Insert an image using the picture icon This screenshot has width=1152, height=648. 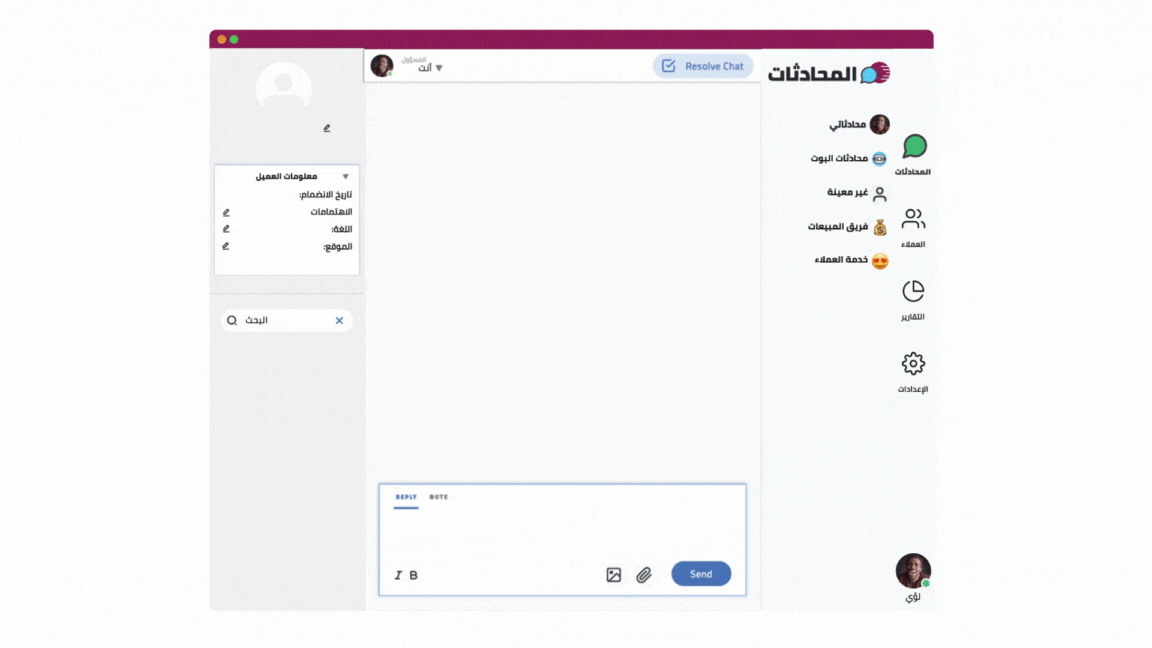[613, 575]
